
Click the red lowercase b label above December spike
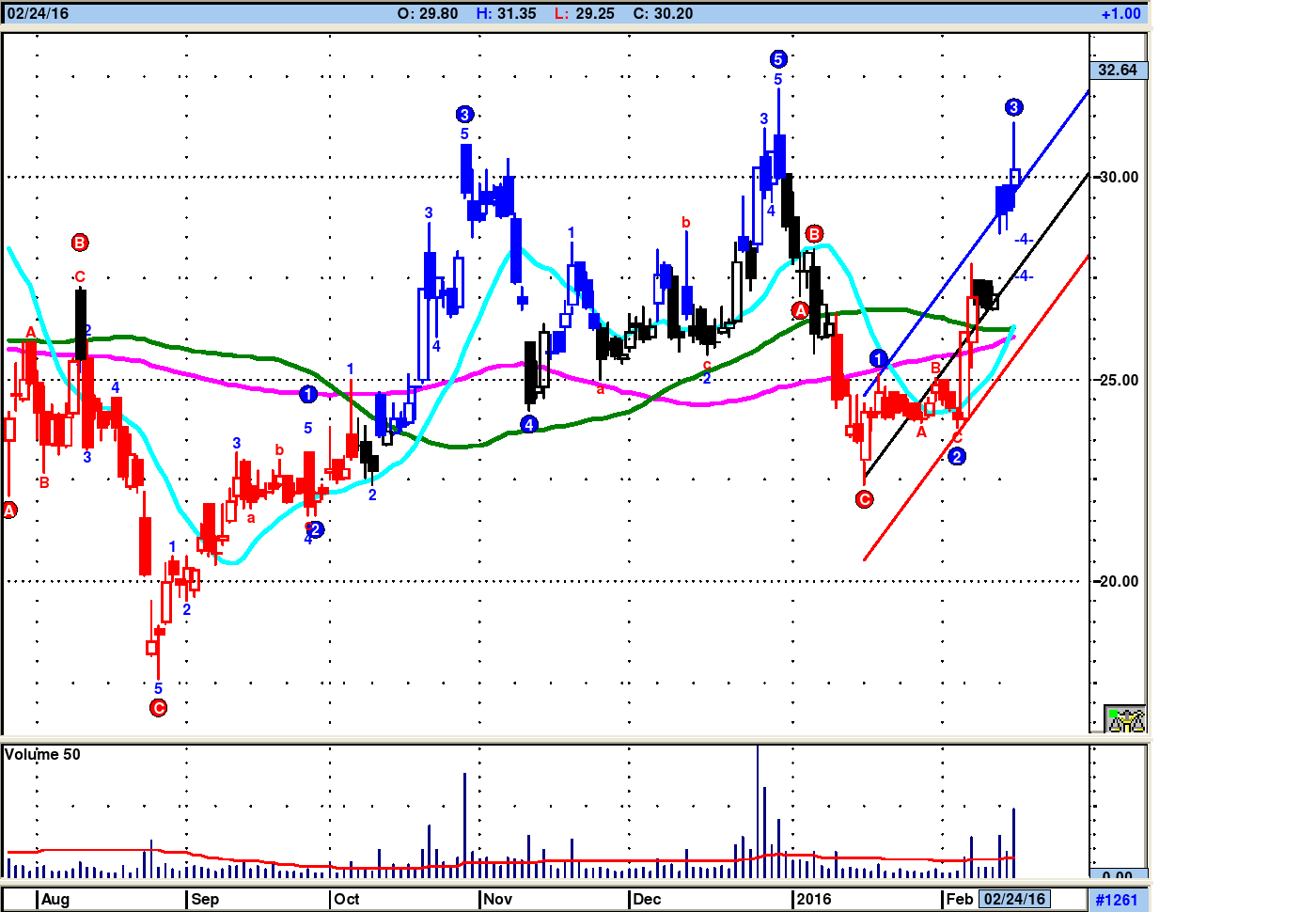(x=686, y=222)
